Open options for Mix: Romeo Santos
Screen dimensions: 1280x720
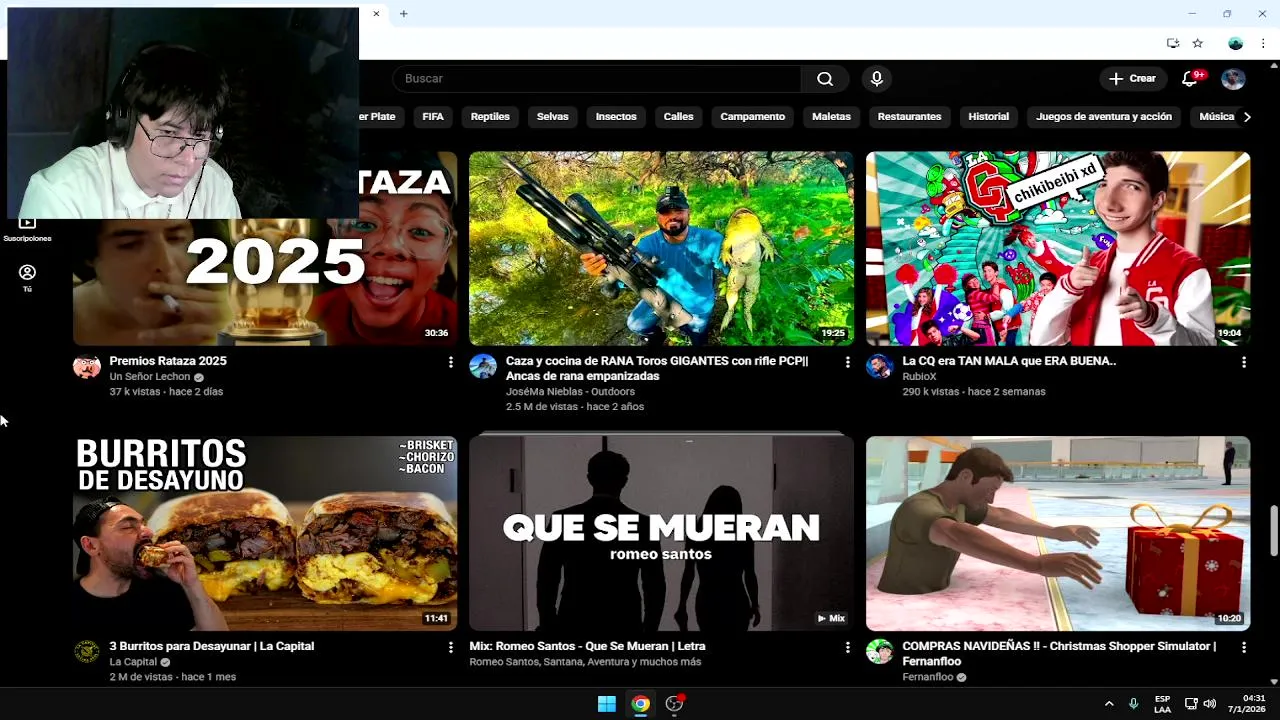coord(847,648)
